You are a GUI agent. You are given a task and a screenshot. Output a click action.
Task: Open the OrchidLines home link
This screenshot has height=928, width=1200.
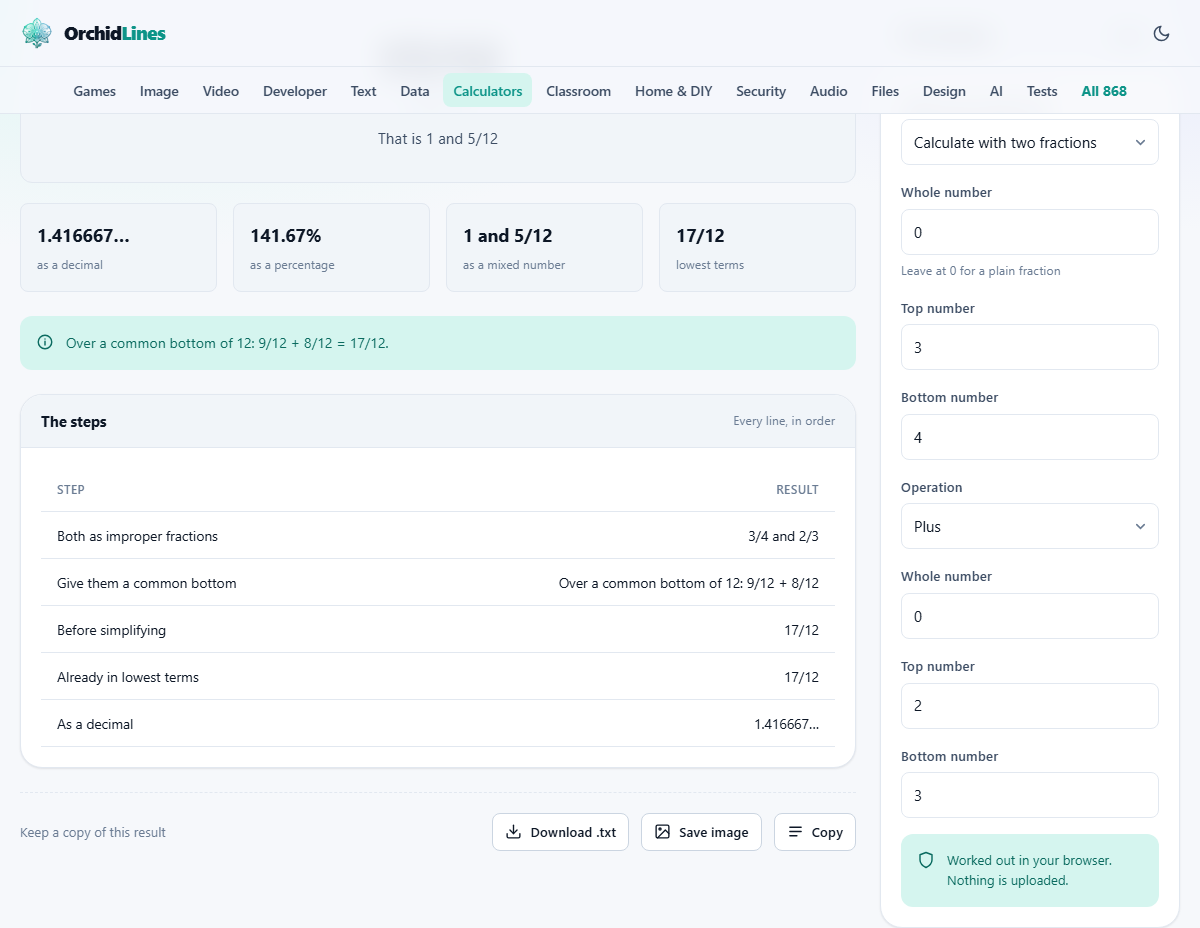[94, 33]
